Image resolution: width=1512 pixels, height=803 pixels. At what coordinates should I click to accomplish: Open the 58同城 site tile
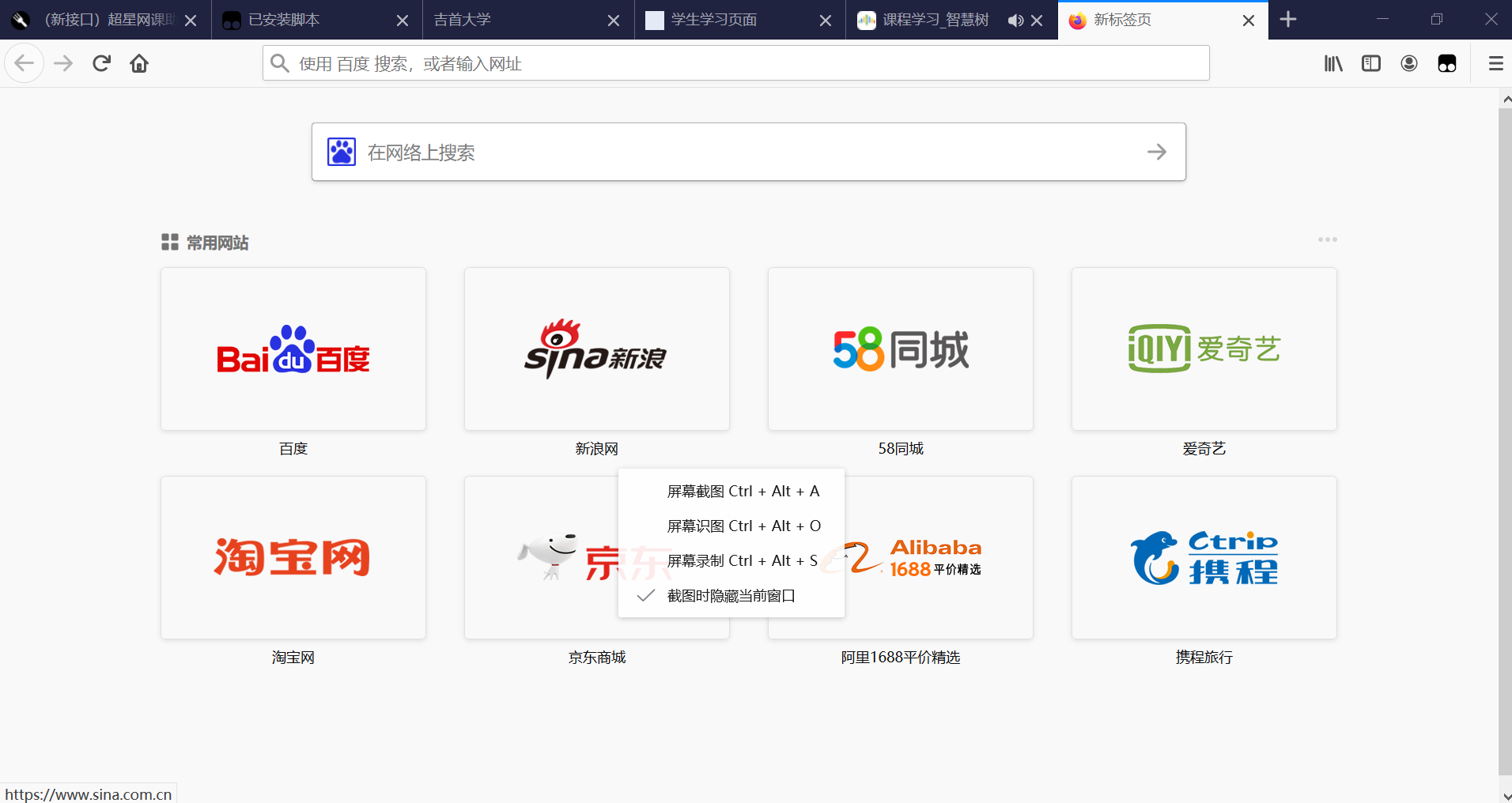pyautogui.click(x=901, y=349)
